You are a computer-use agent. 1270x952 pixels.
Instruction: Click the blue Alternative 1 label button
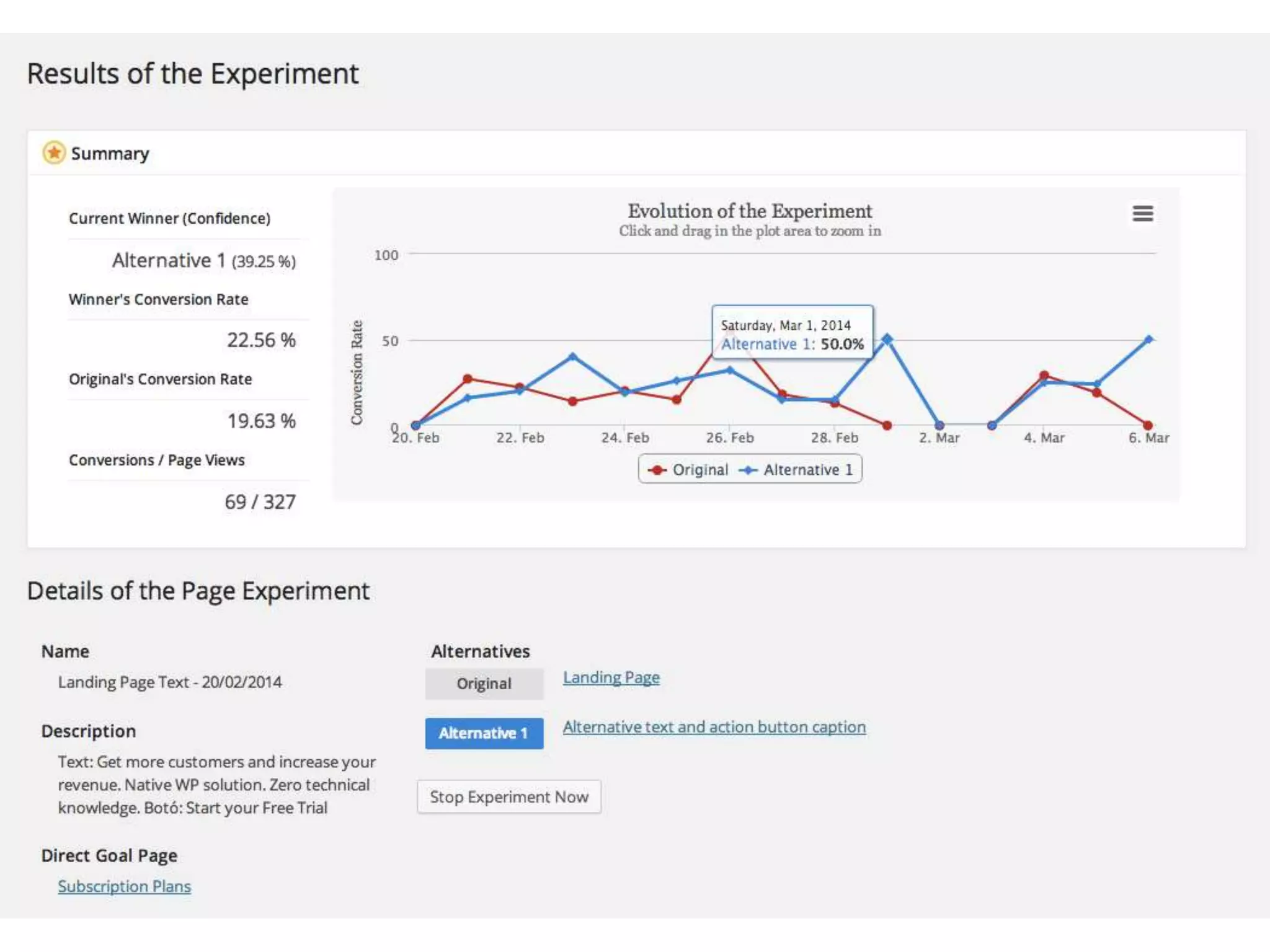(484, 733)
